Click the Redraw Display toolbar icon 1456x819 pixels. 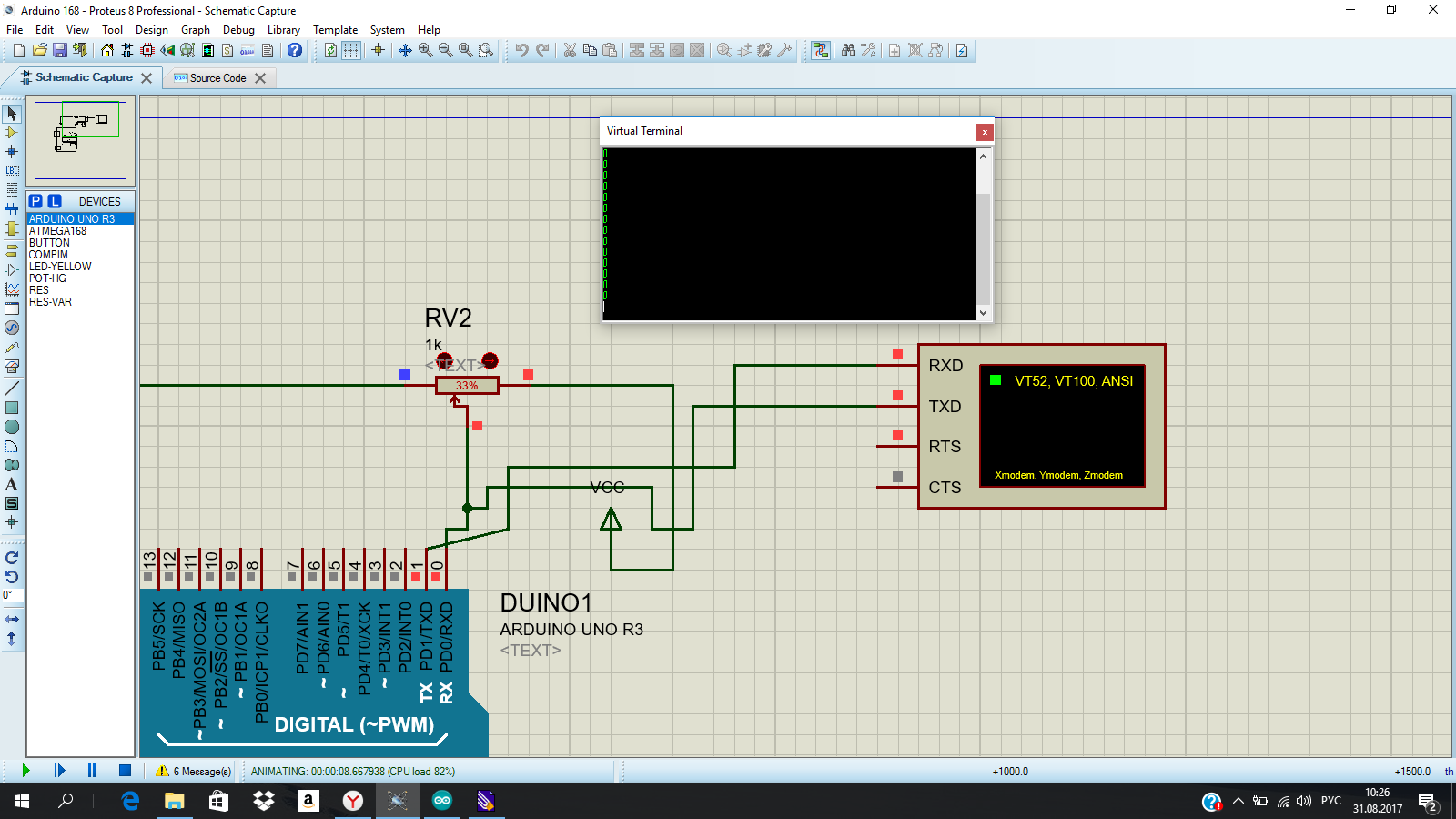point(330,50)
